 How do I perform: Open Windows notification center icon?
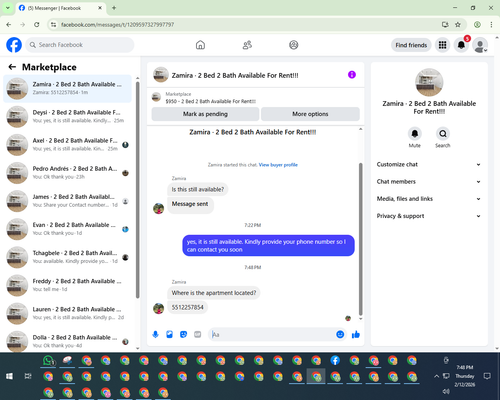(x=487, y=376)
